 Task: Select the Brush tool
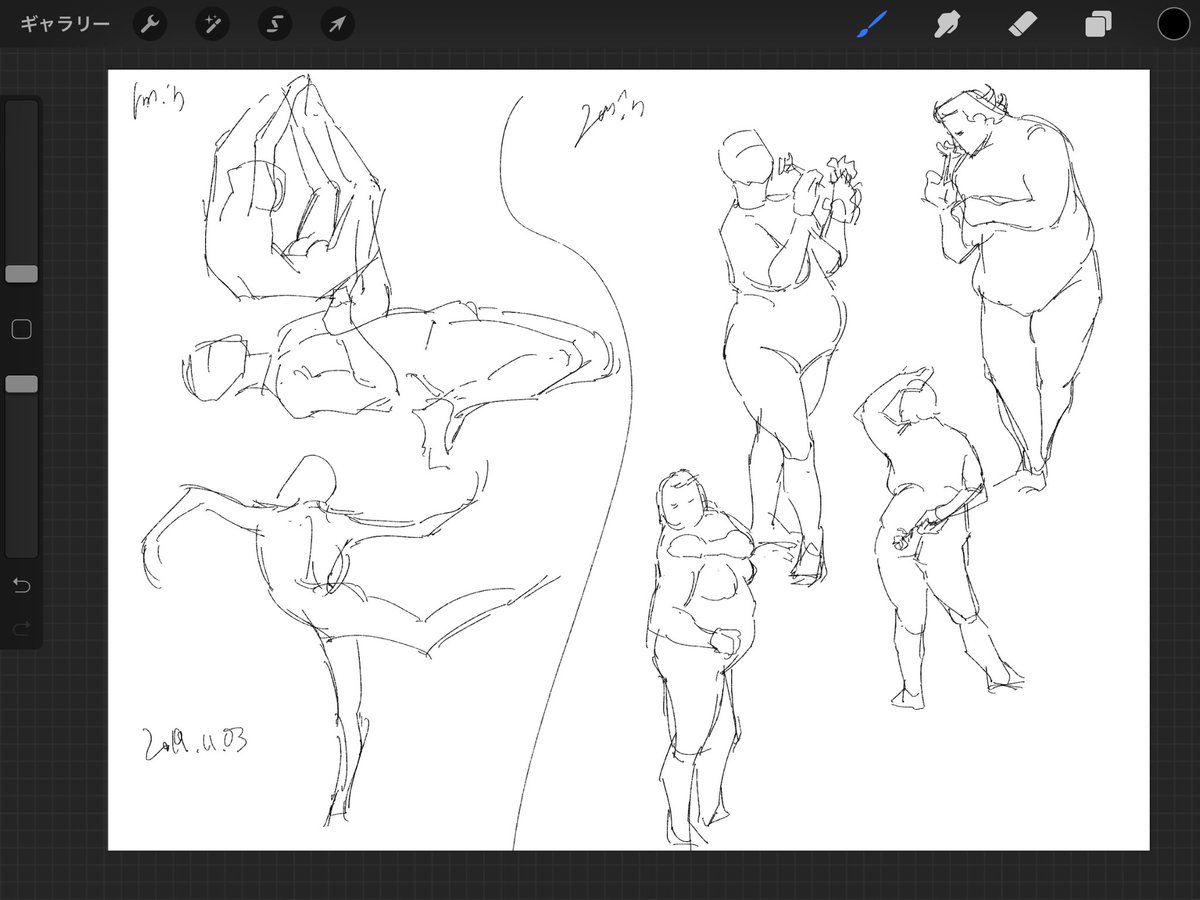tap(872, 24)
